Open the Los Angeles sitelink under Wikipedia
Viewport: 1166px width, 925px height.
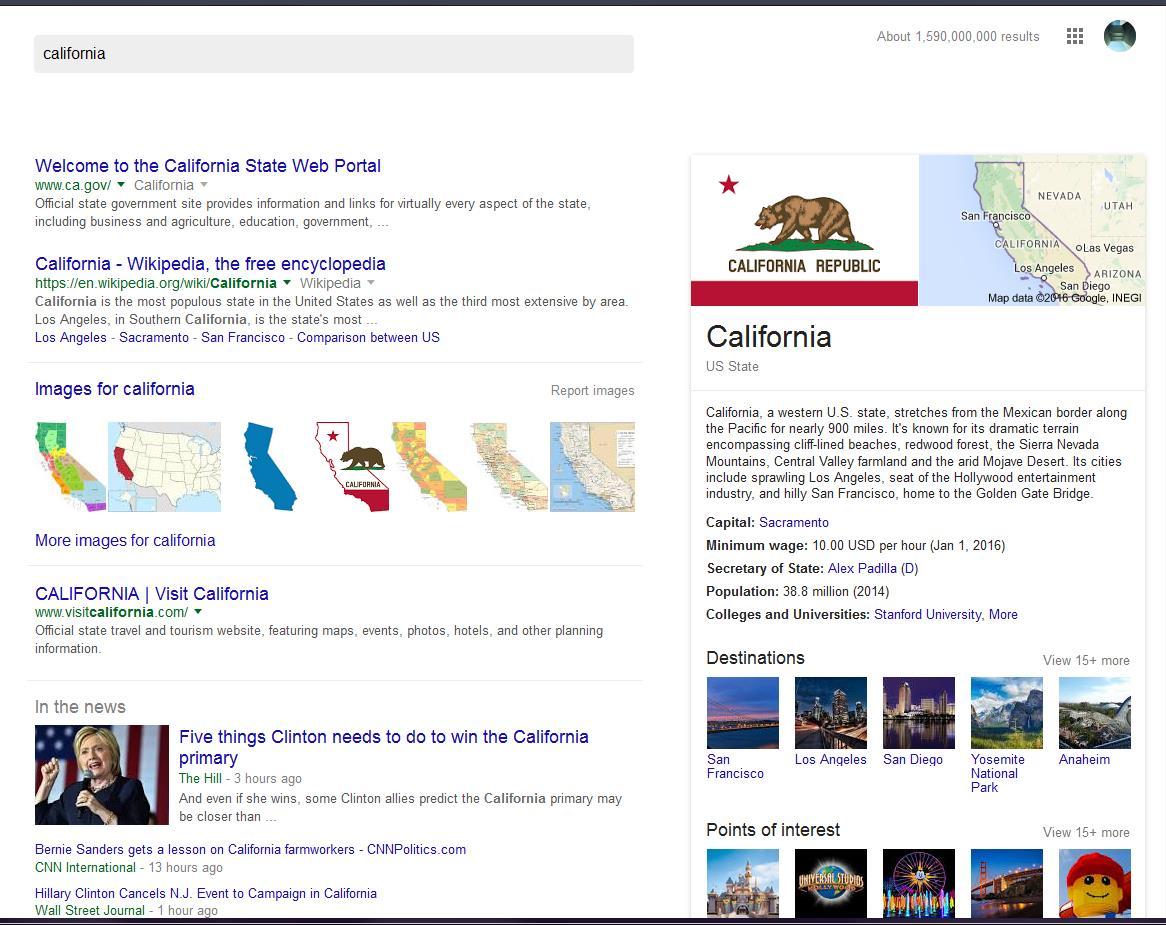(x=71, y=338)
